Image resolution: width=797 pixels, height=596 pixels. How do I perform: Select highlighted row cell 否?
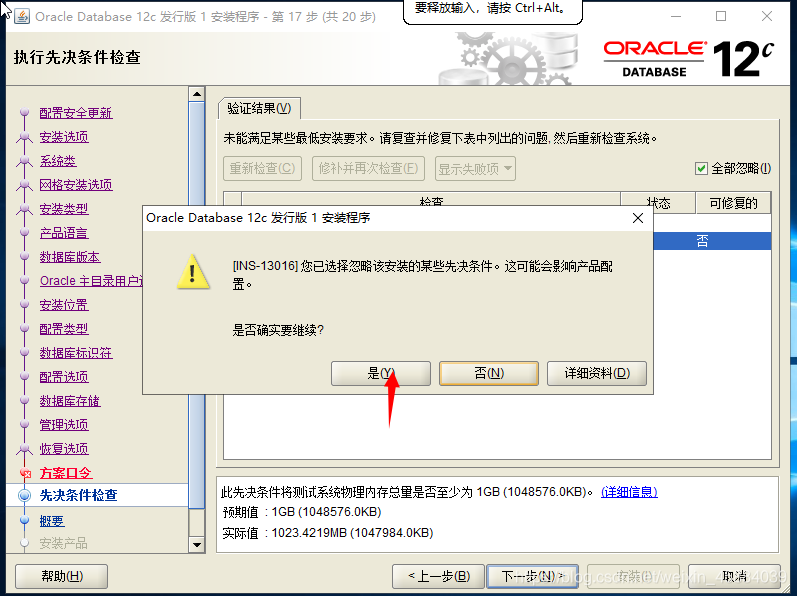click(x=702, y=241)
